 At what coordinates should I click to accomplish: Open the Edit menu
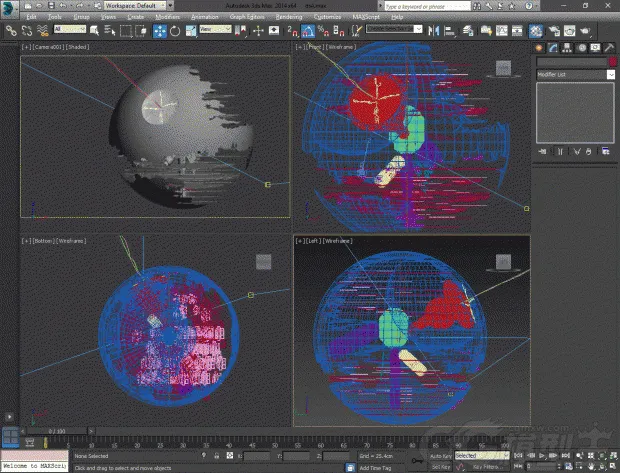31,17
